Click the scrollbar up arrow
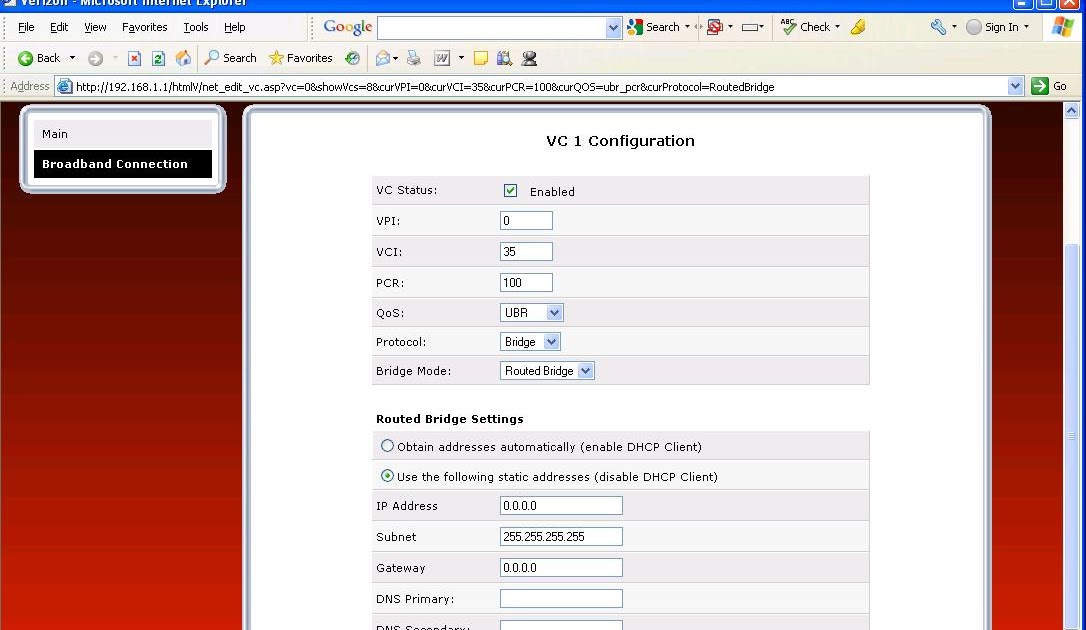 (x=1071, y=111)
